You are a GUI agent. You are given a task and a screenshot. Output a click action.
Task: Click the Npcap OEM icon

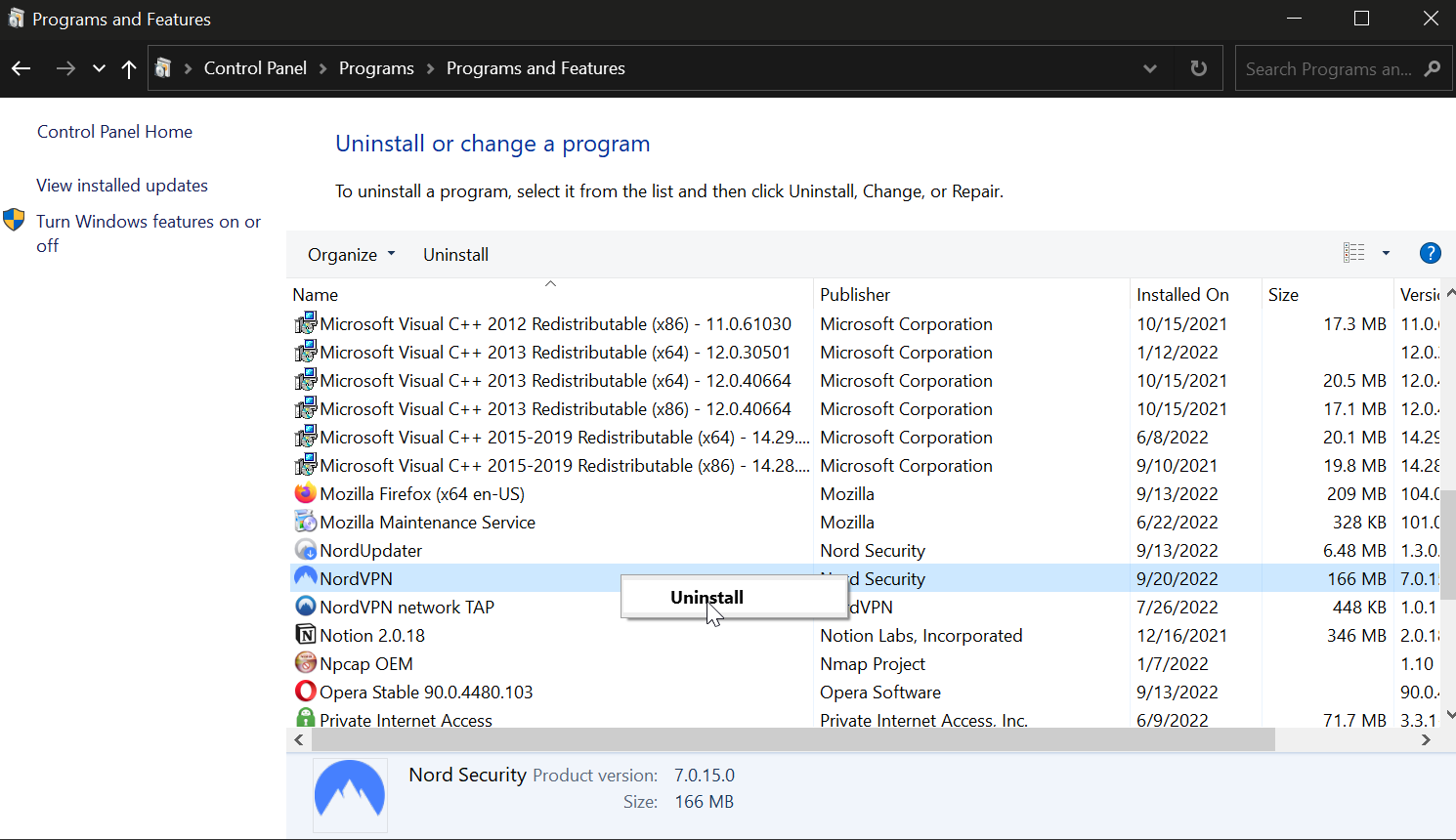(306, 663)
